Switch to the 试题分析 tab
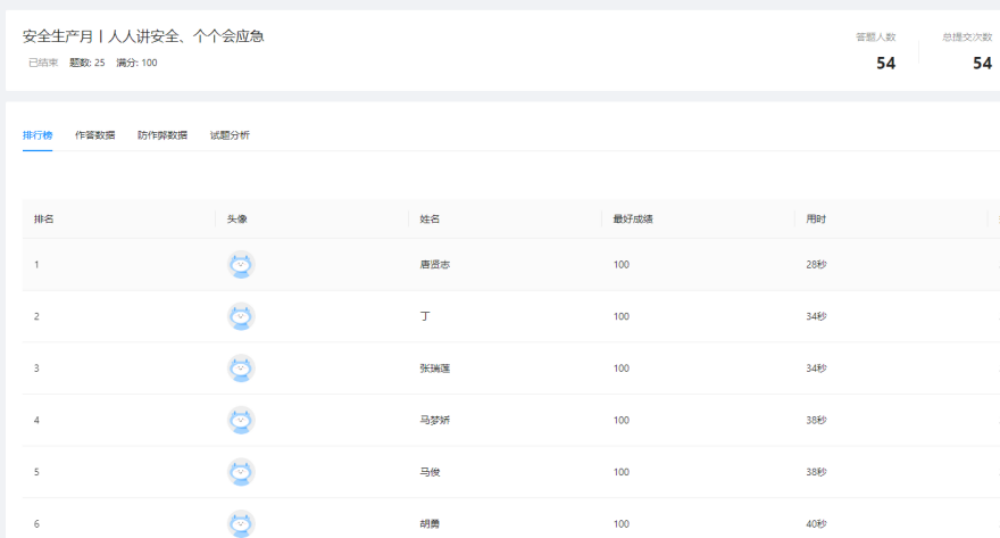Image resolution: width=1000 pixels, height=538 pixels. 229,135
